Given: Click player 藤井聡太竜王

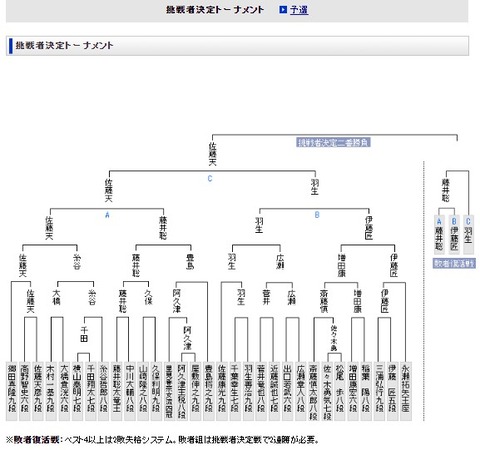Looking at the screenshot, I should 116,391.
